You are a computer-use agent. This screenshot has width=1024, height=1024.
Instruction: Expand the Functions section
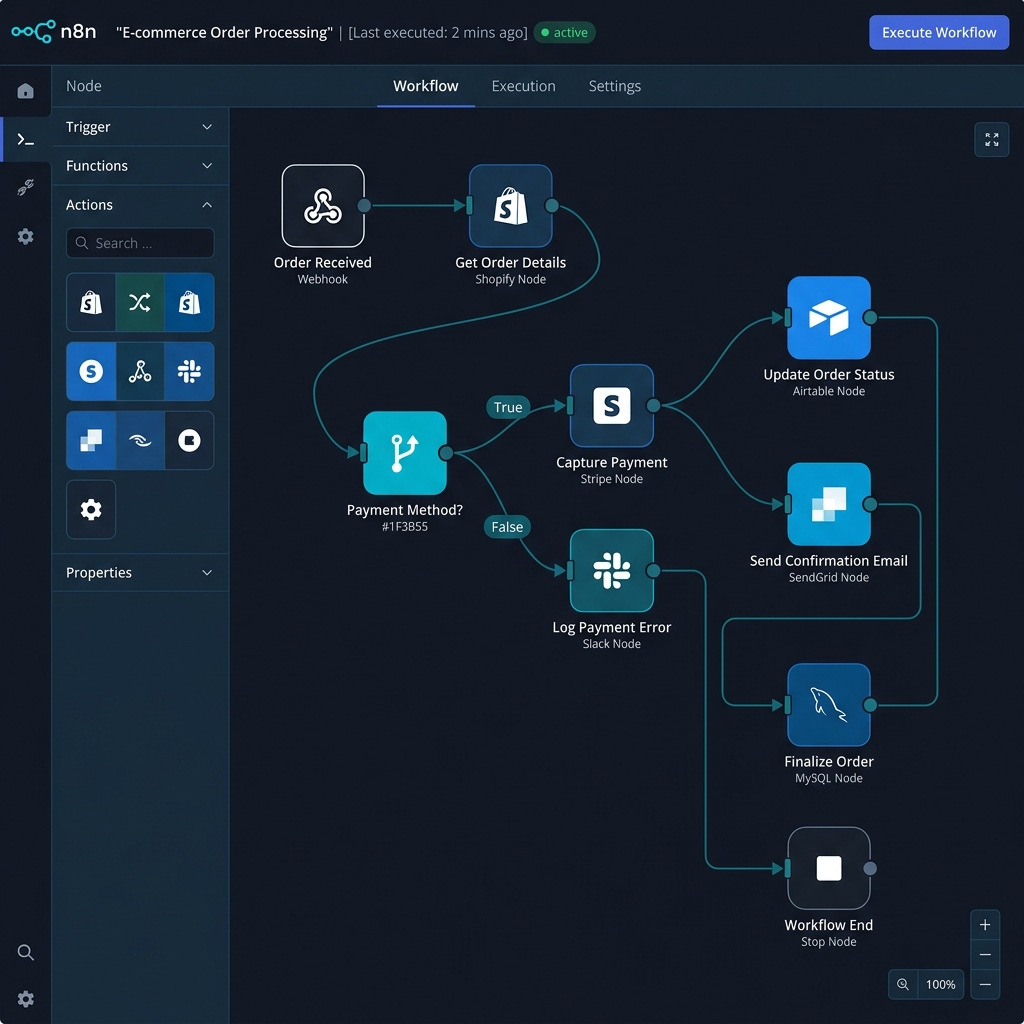coord(140,166)
